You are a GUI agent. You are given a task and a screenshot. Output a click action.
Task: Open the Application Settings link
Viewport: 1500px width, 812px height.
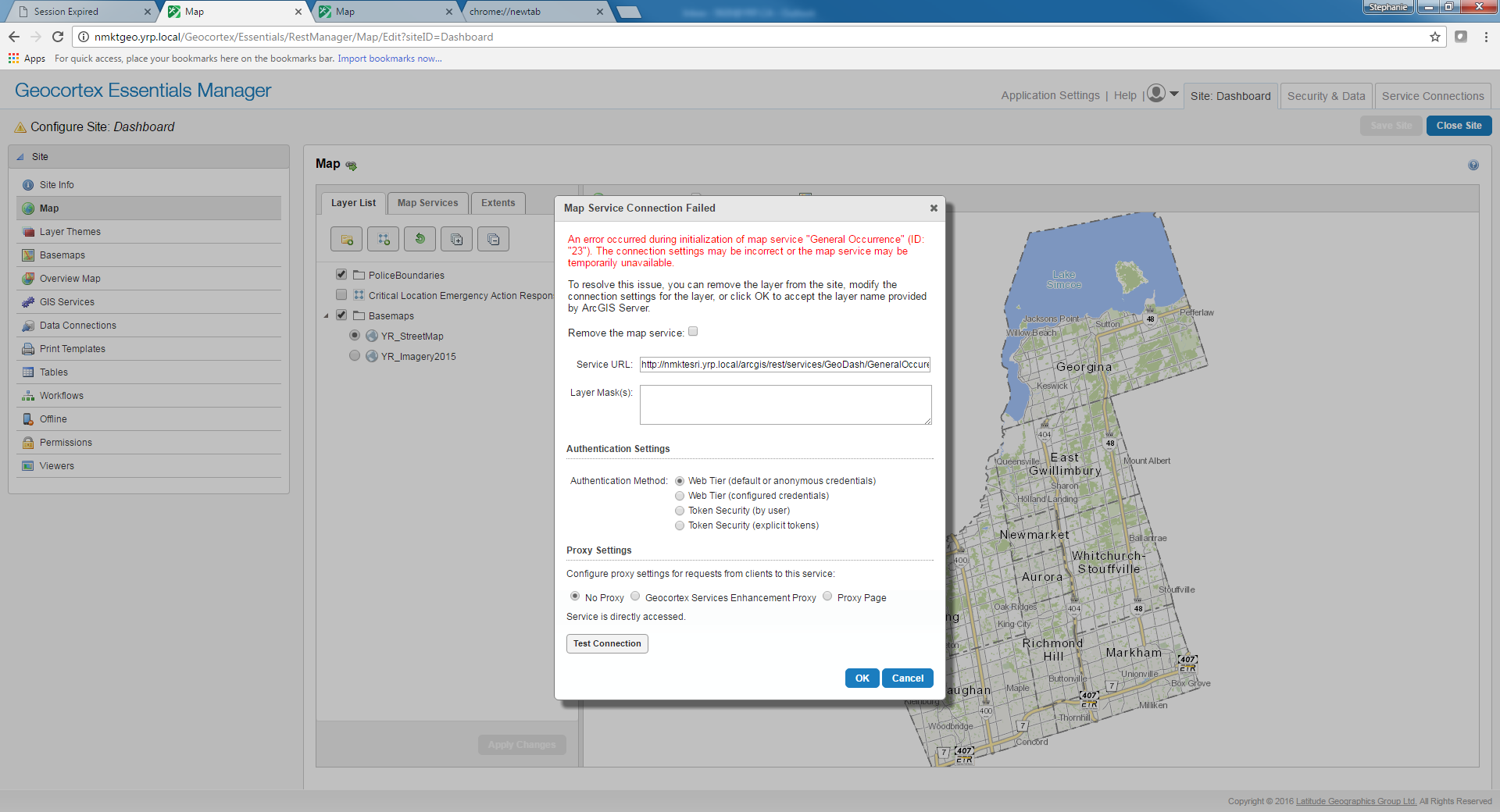point(1050,95)
